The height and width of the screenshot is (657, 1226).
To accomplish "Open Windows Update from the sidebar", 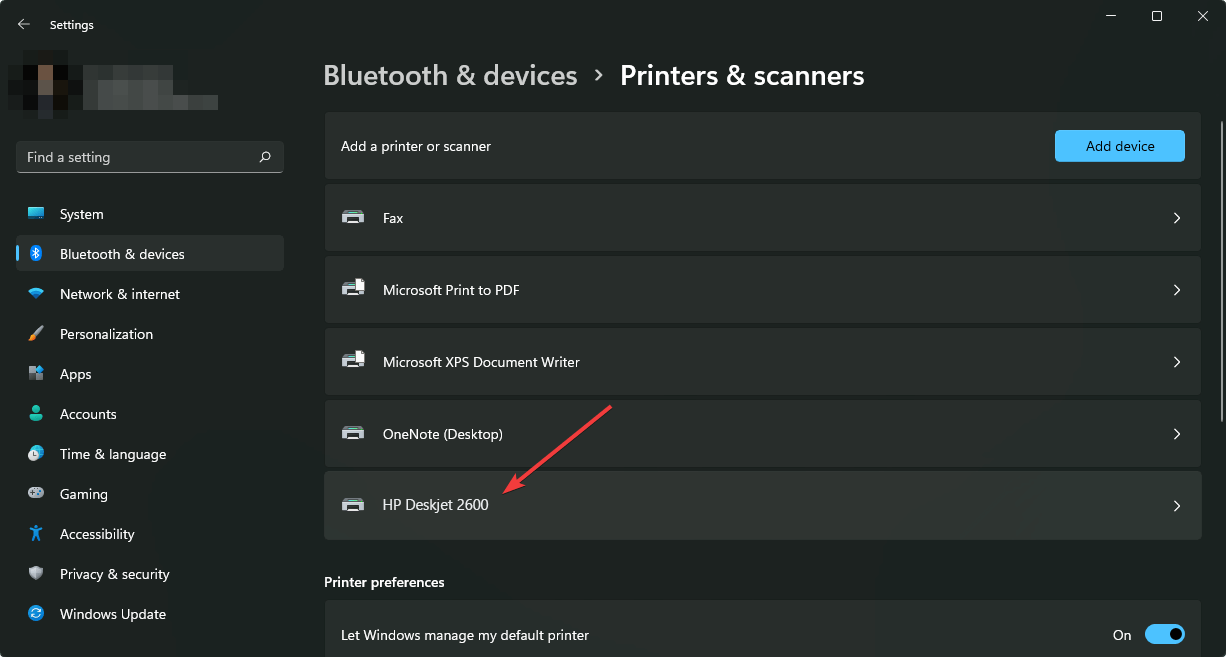I will coord(36,613).
